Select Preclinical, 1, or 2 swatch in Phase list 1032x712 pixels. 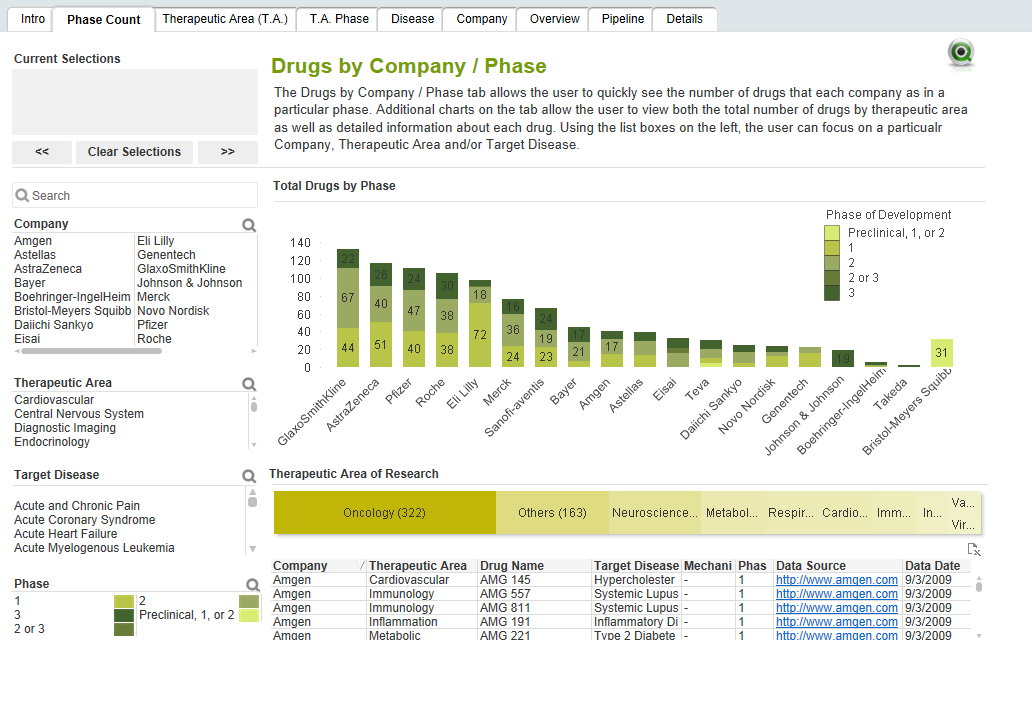[x=249, y=615]
